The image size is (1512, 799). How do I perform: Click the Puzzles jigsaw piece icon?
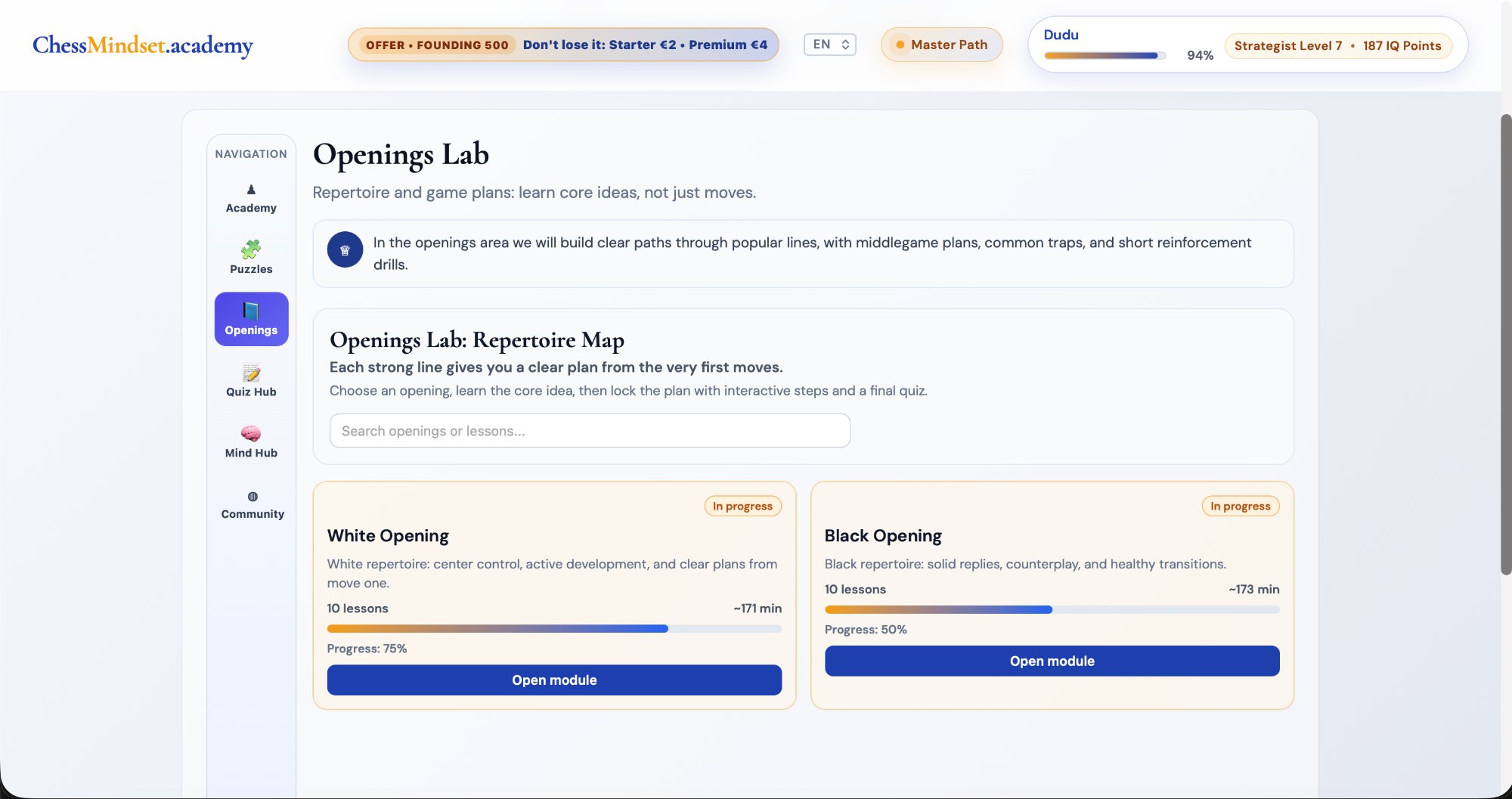click(x=251, y=249)
